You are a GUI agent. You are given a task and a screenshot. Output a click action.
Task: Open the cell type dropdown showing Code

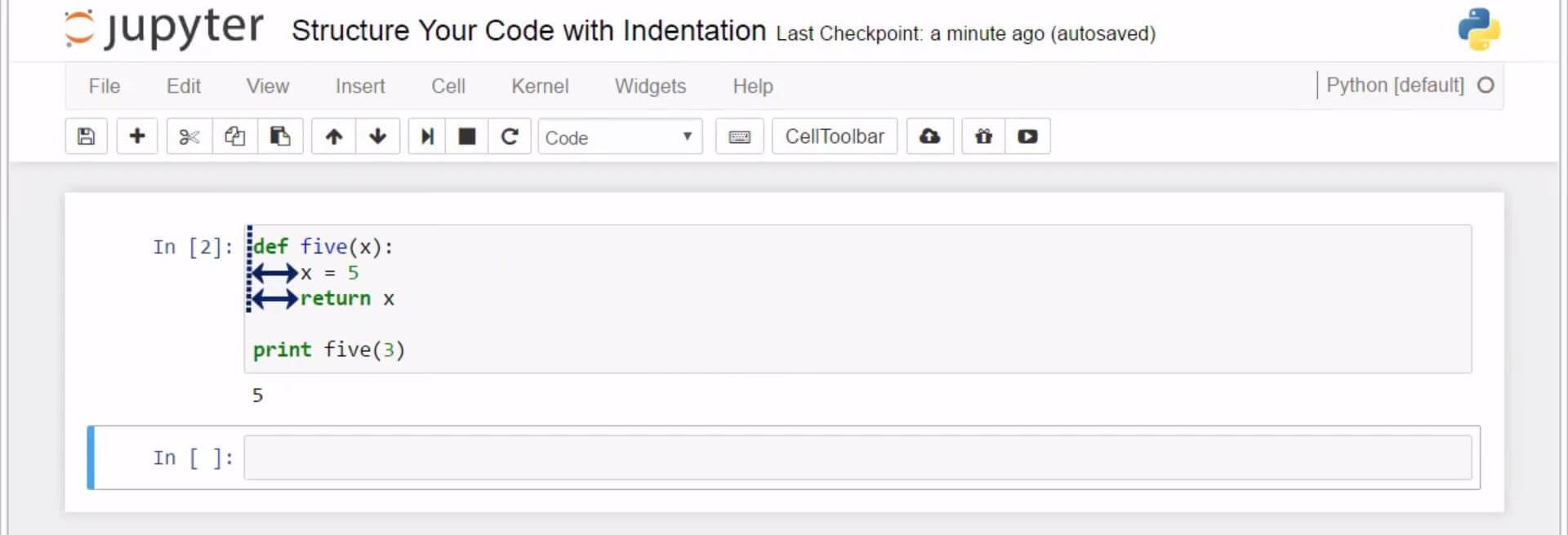(x=619, y=136)
